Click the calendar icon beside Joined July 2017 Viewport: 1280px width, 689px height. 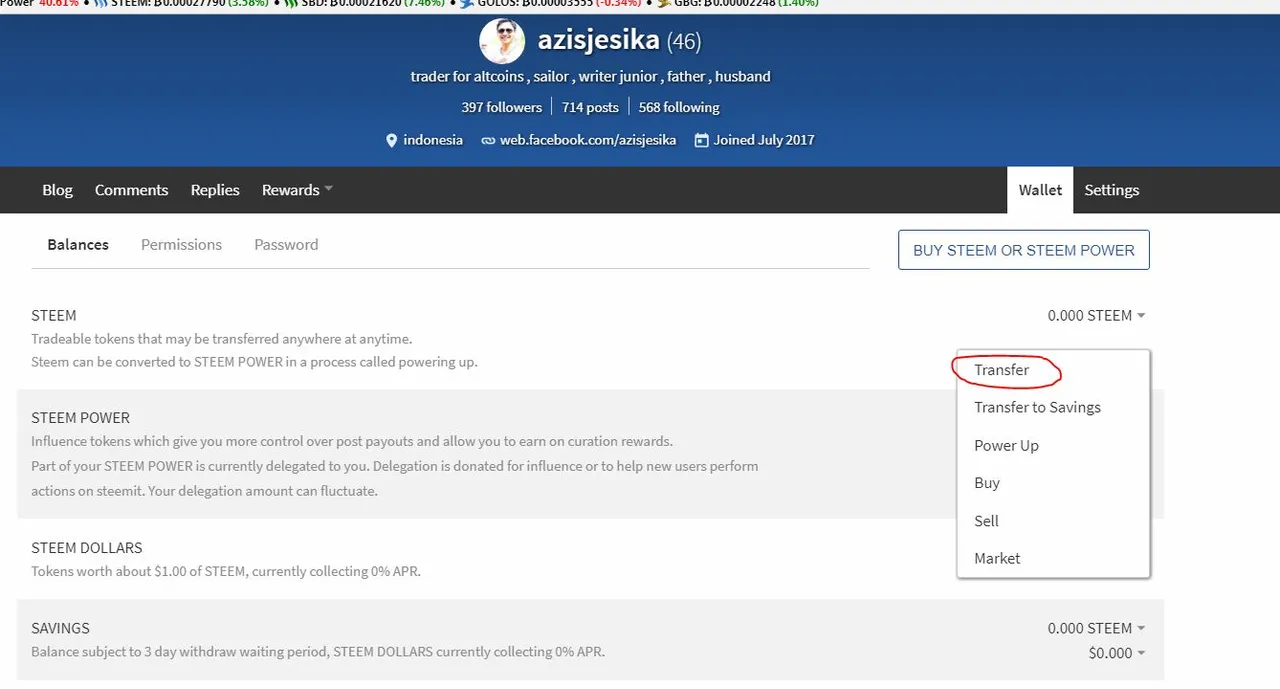pyautogui.click(x=701, y=141)
